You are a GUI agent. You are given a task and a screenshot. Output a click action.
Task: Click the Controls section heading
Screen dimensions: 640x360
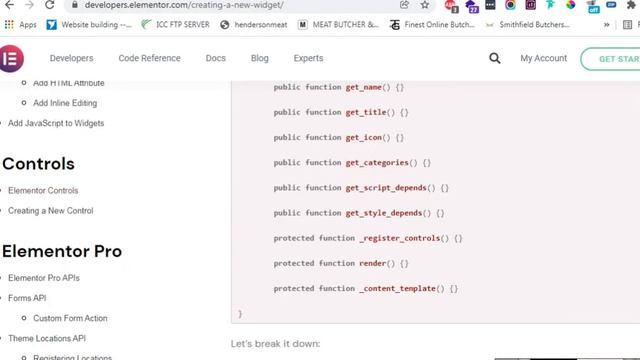[x=38, y=164]
